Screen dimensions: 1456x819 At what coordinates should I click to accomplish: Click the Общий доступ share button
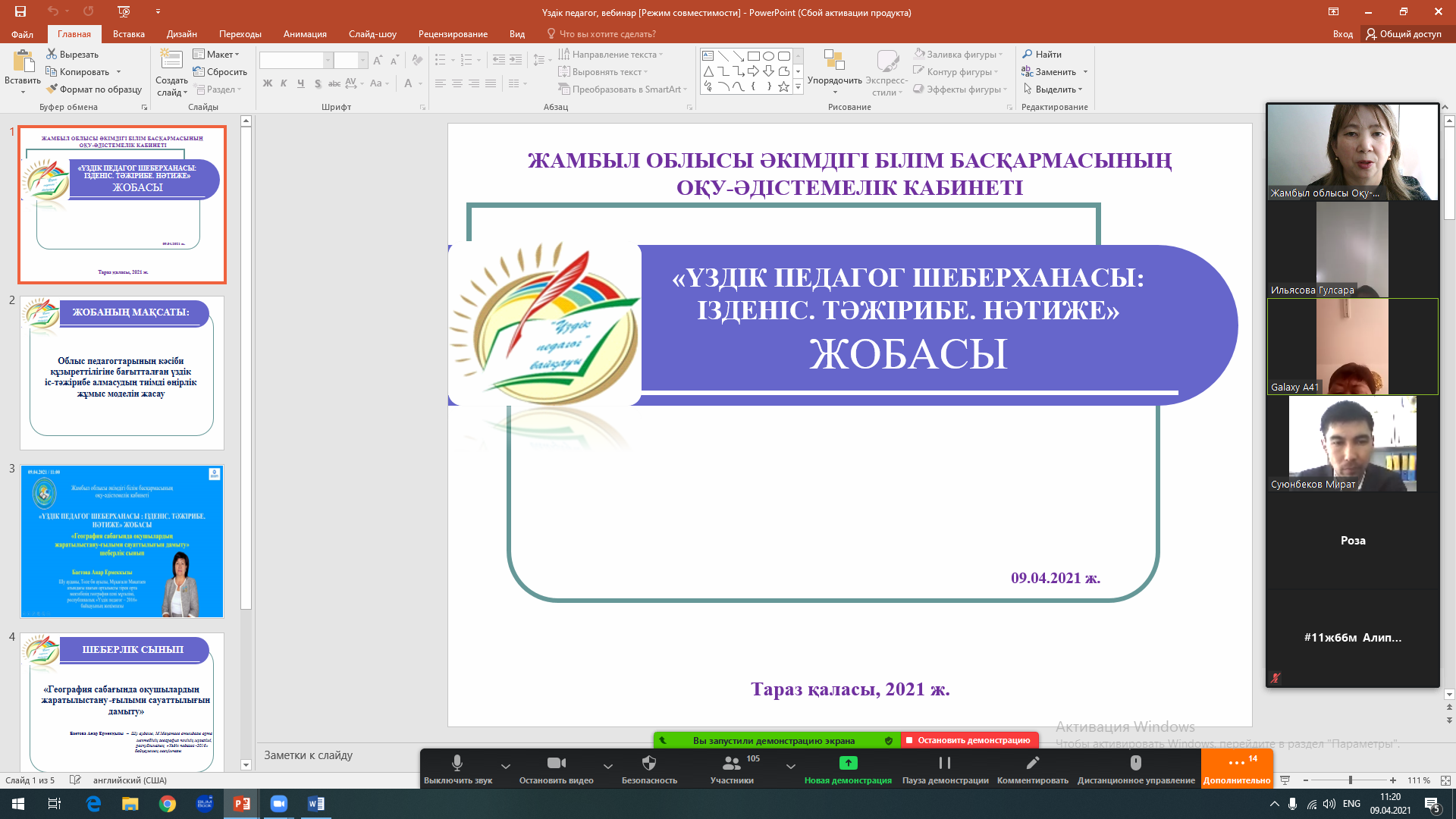tap(1404, 34)
